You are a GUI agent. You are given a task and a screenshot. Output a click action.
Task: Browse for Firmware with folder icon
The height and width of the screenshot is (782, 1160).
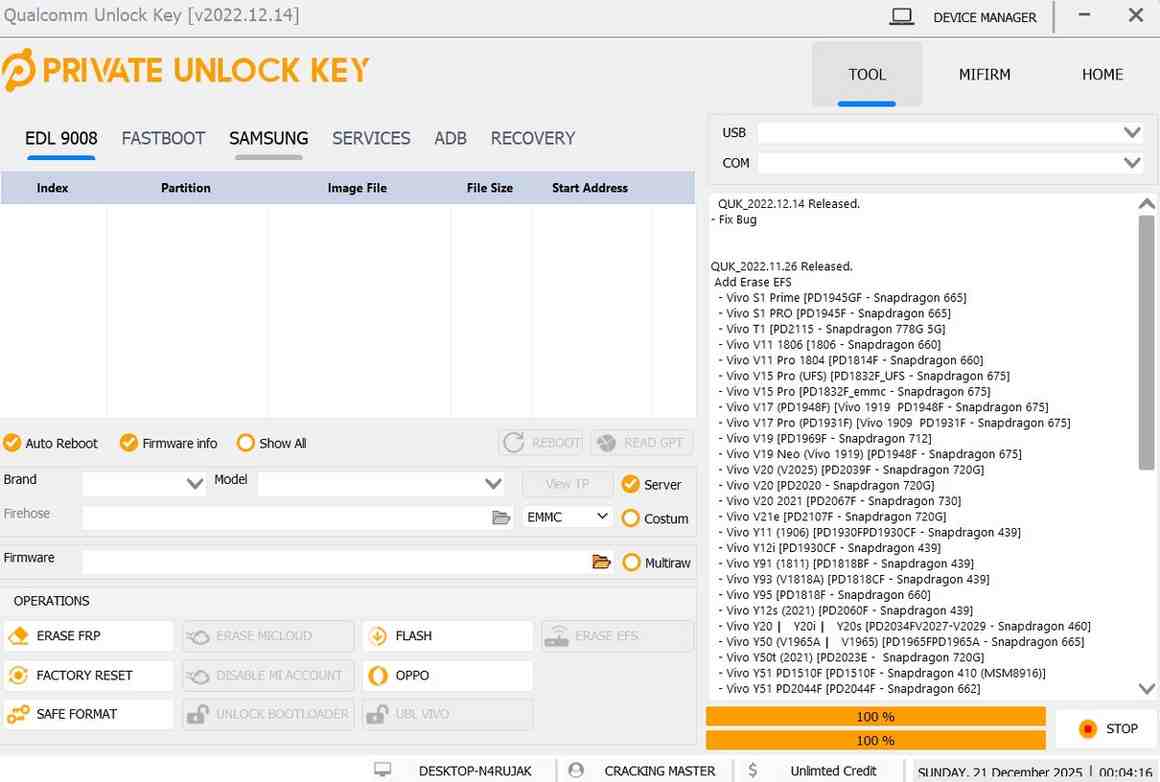(601, 562)
